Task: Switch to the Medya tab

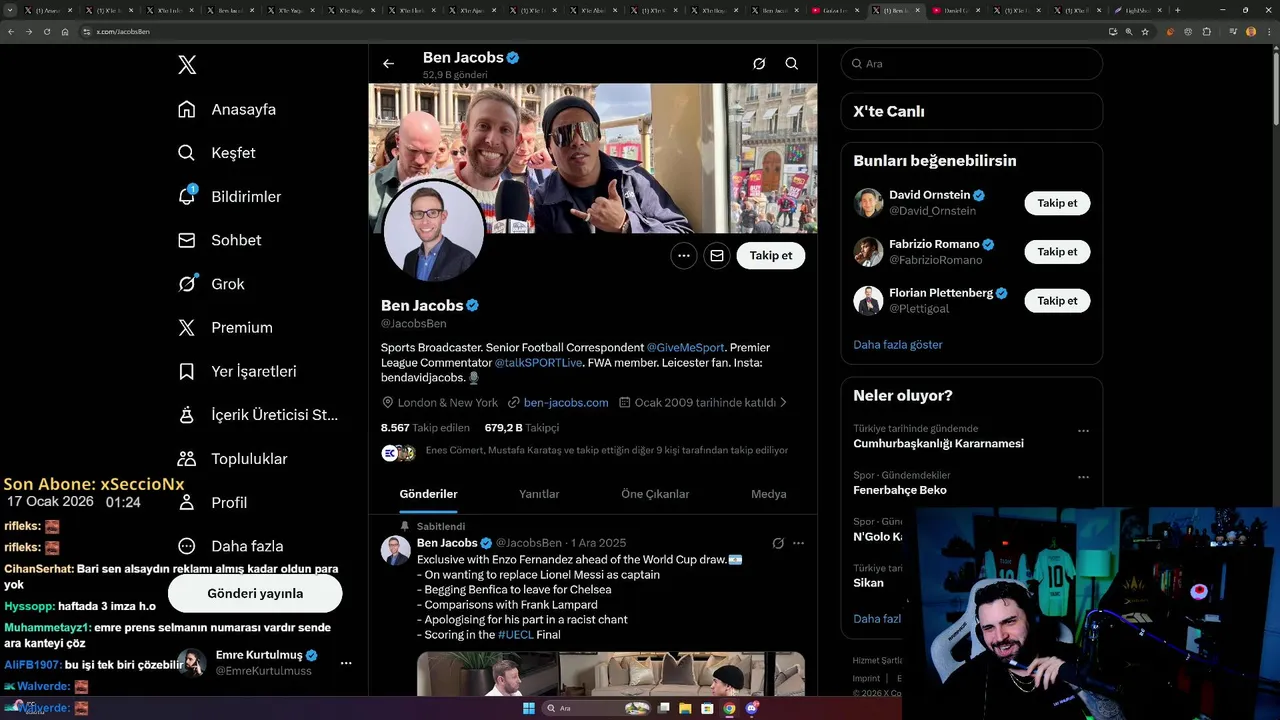Action: 769,494
